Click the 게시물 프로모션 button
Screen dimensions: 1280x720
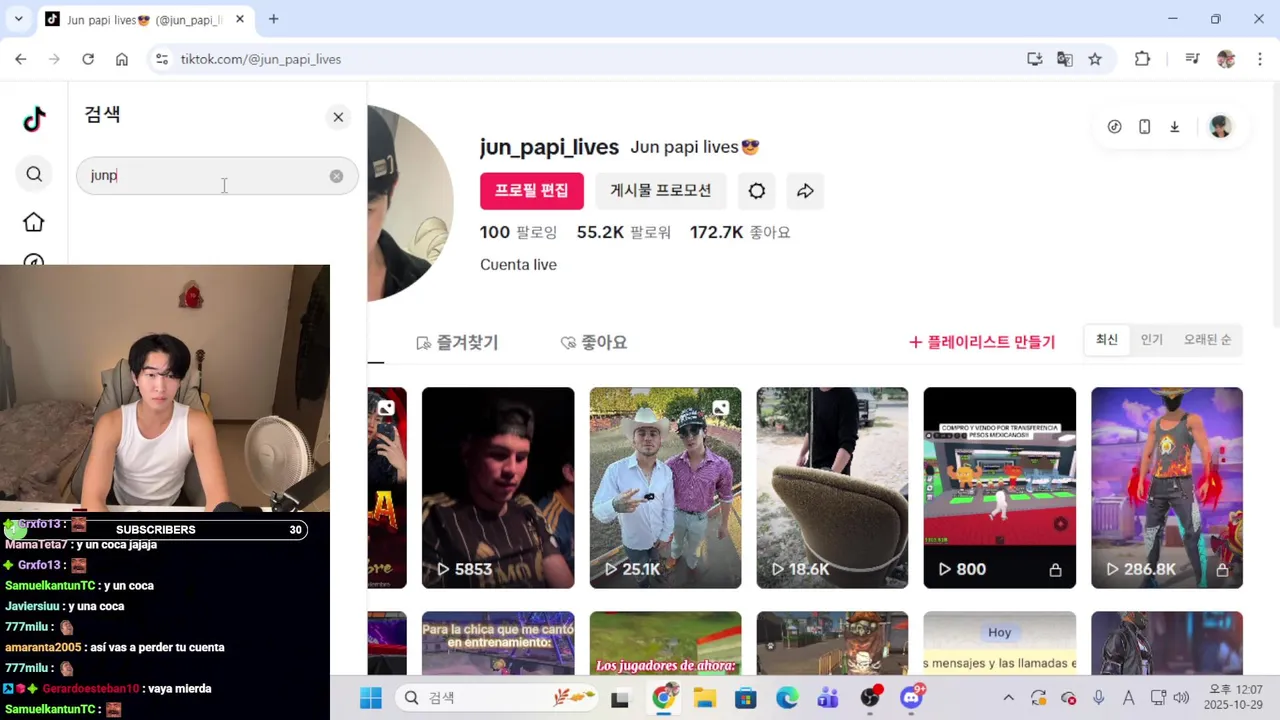(661, 190)
